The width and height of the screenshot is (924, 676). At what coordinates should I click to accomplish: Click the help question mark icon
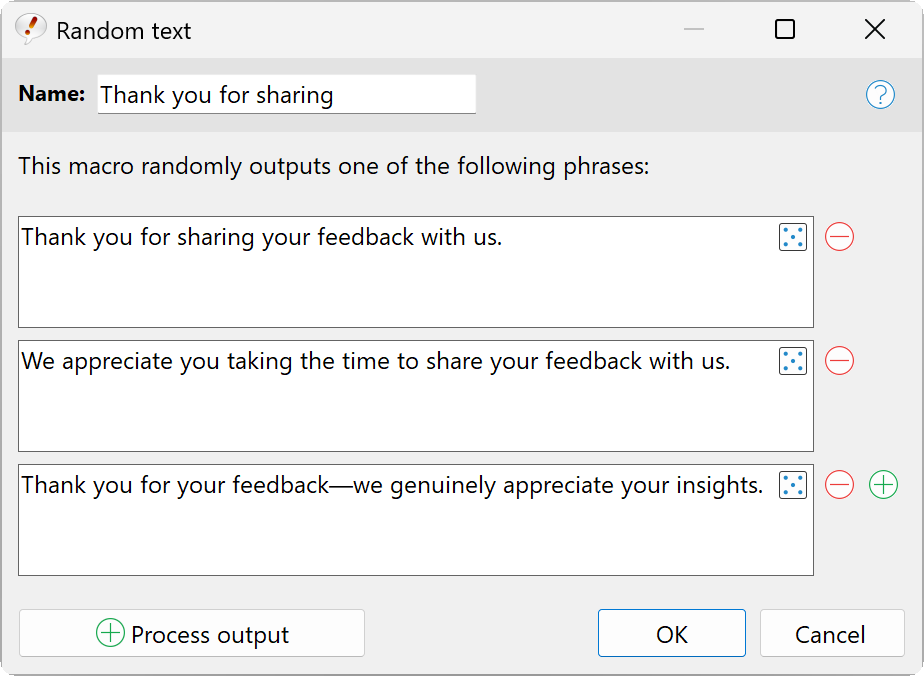(x=880, y=95)
